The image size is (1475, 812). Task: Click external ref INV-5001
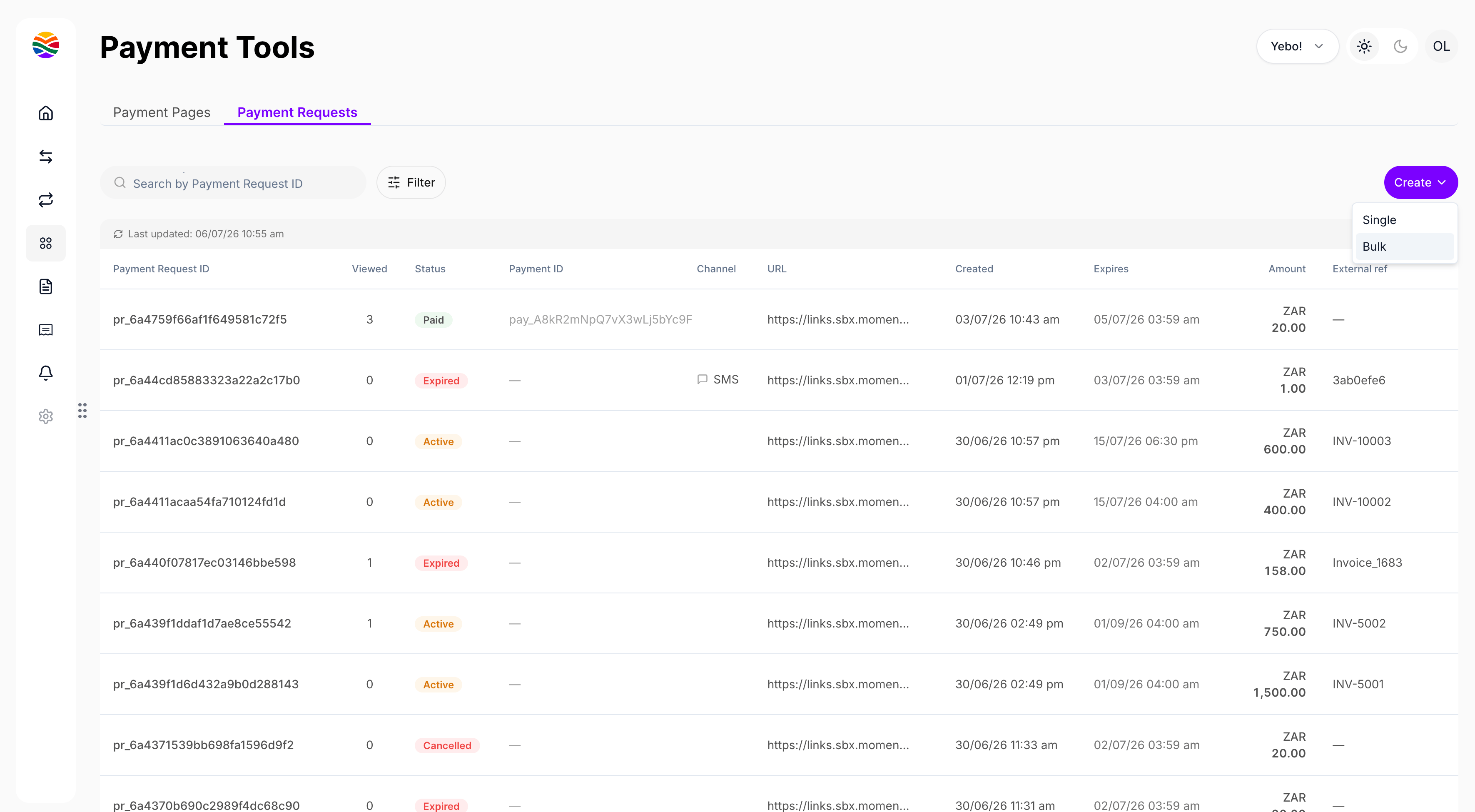(x=1358, y=684)
